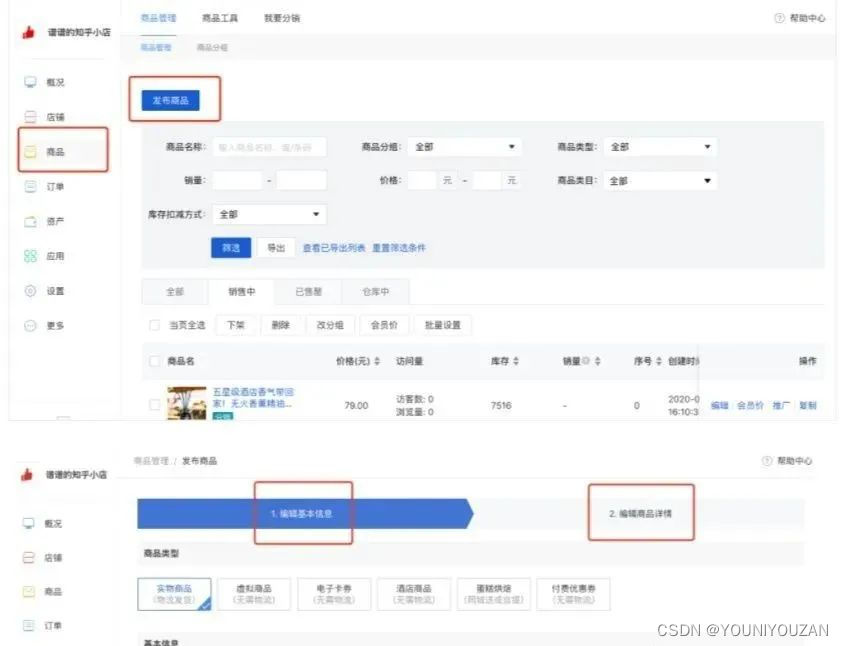Click the shop thumbs-up logo in the upper screenshot
843x646 pixels.
[28, 33]
